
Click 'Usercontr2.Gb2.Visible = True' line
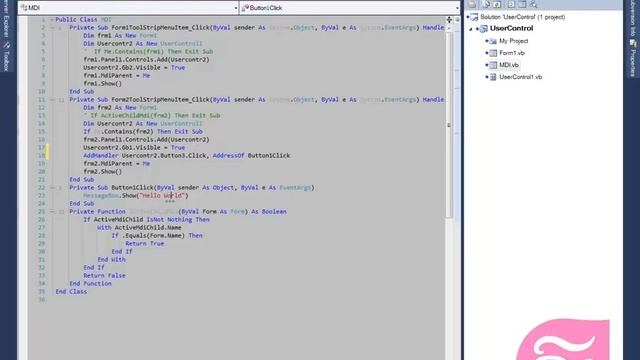pos(134,68)
